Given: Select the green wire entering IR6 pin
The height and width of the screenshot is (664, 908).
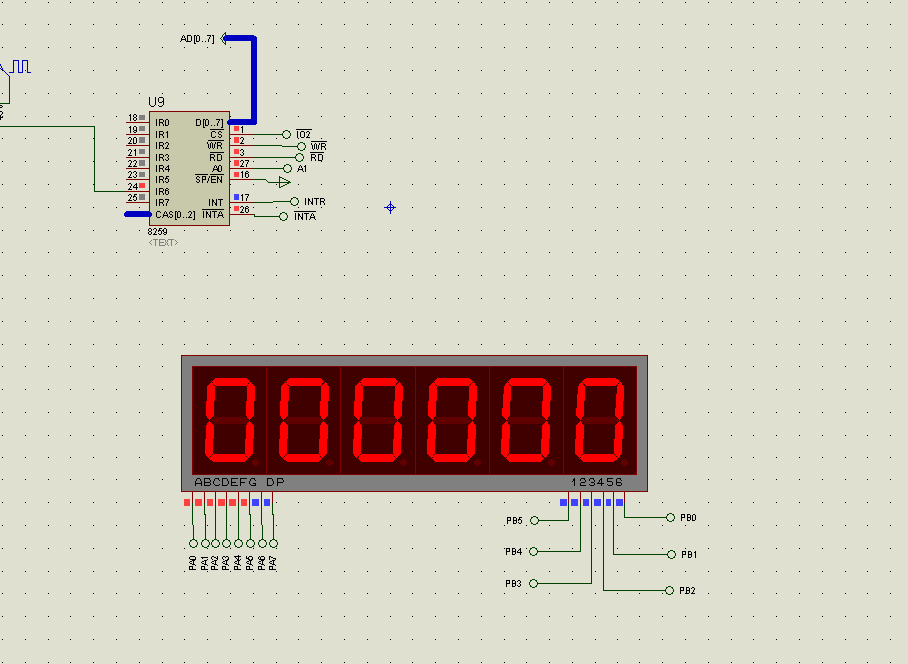Looking at the screenshot, I should click(94, 159).
